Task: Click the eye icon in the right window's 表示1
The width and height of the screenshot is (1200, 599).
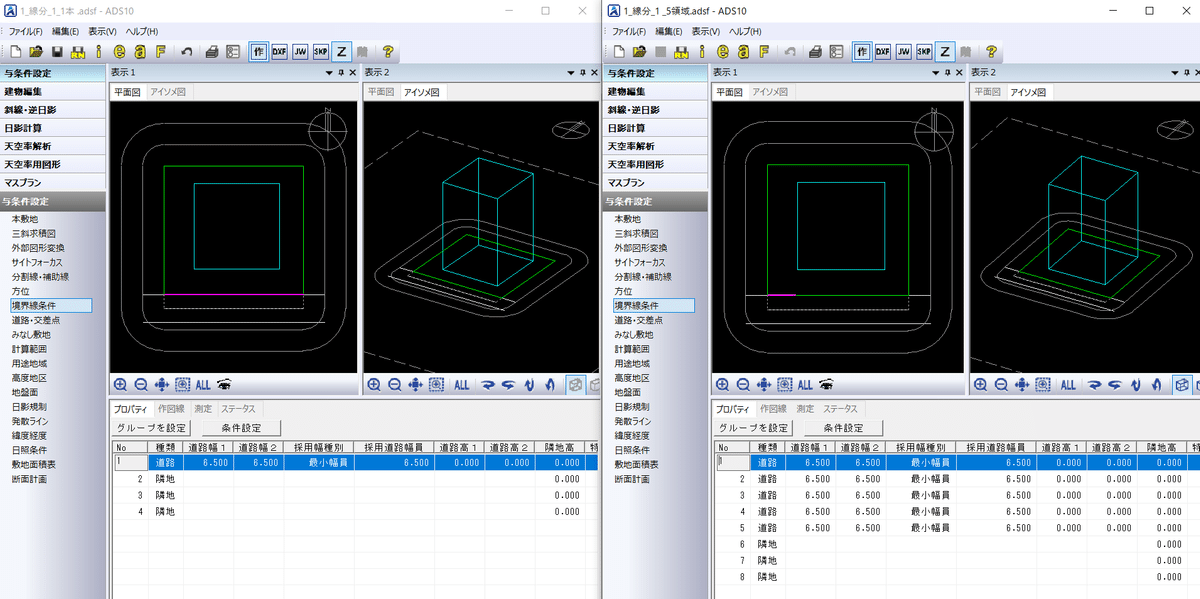Action: click(x=827, y=384)
